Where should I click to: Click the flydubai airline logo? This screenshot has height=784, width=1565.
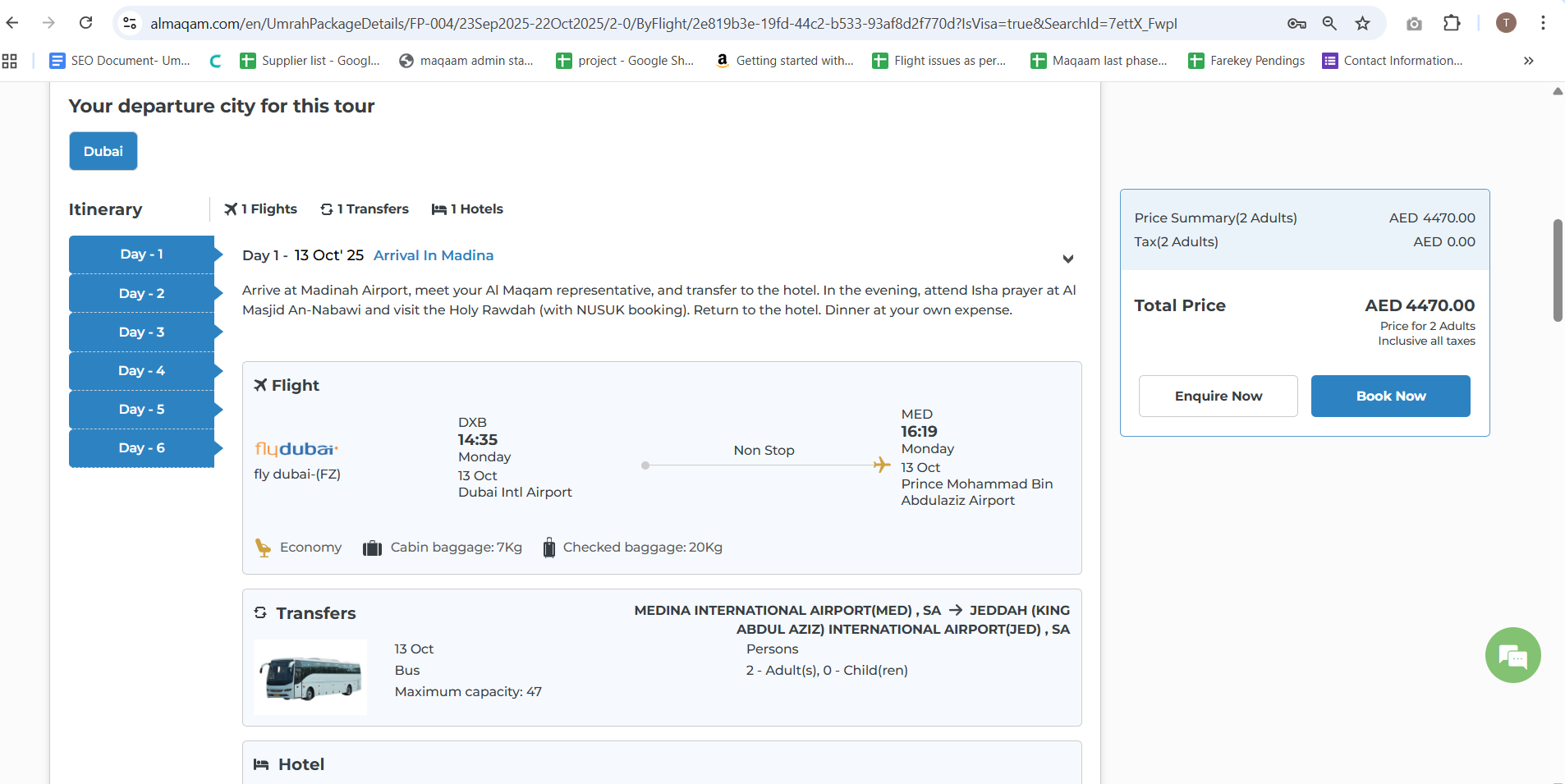(296, 449)
